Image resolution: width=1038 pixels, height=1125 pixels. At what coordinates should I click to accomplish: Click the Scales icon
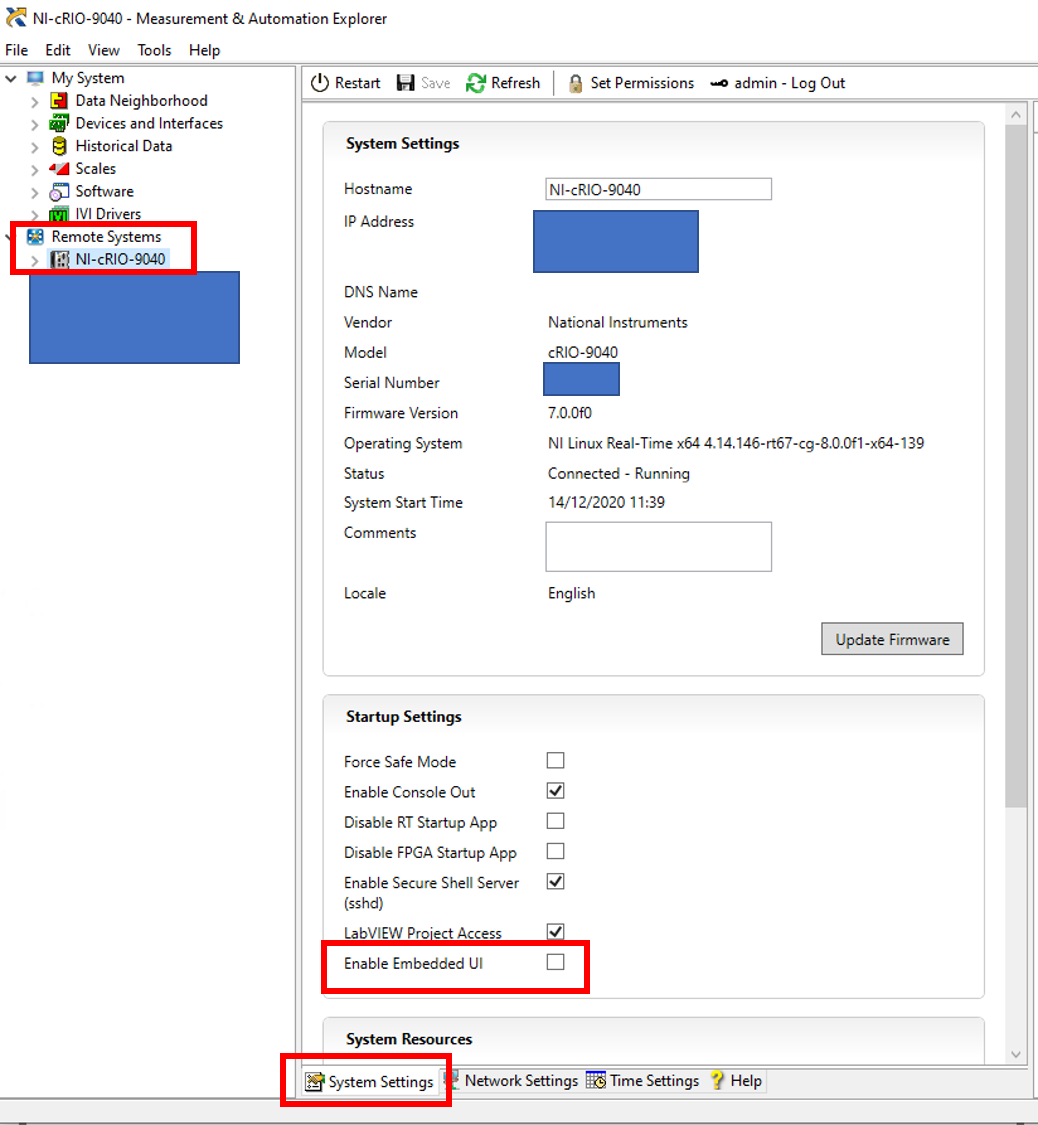(x=59, y=169)
